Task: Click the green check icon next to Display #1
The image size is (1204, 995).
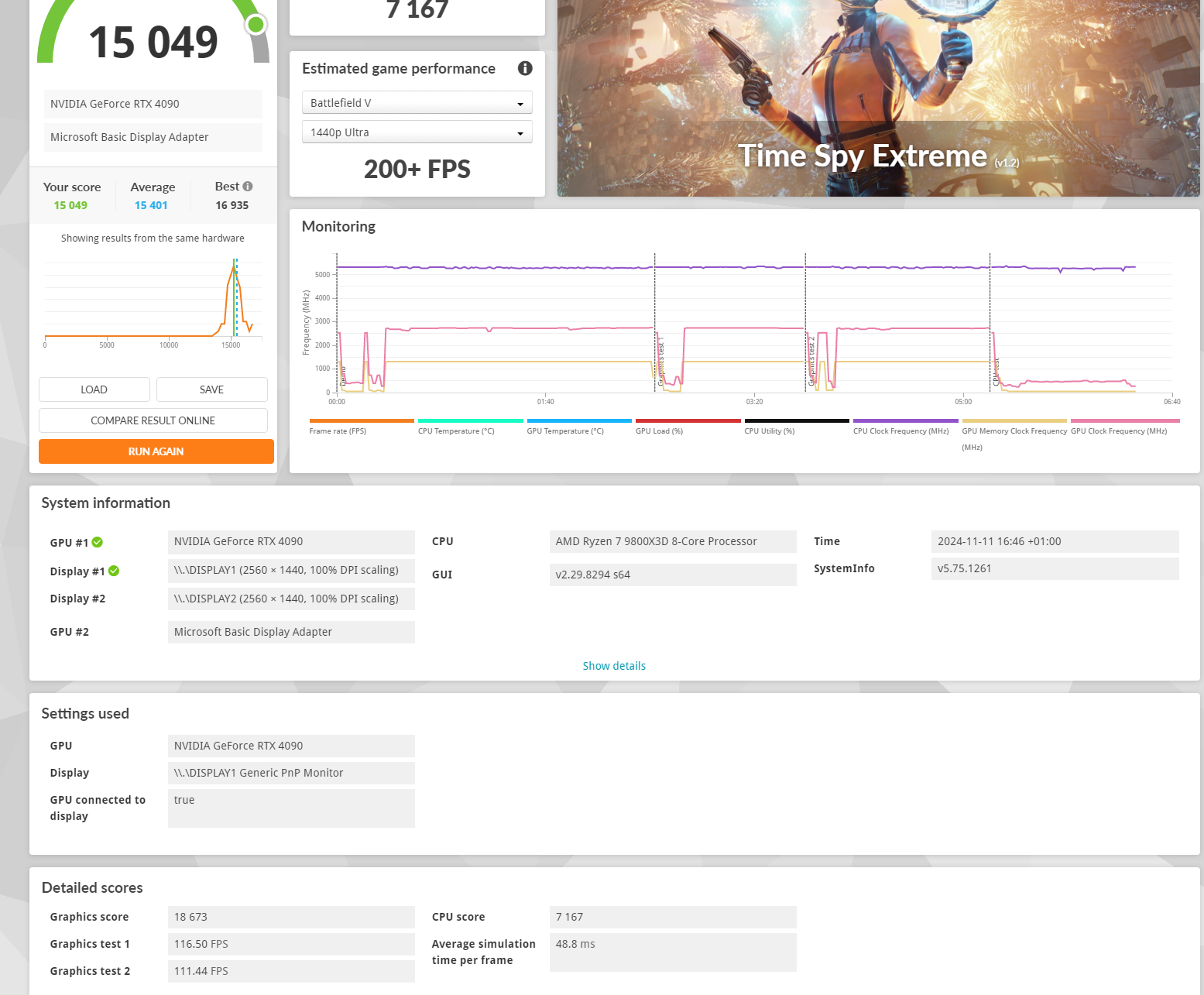Action: pyautogui.click(x=114, y=571)
